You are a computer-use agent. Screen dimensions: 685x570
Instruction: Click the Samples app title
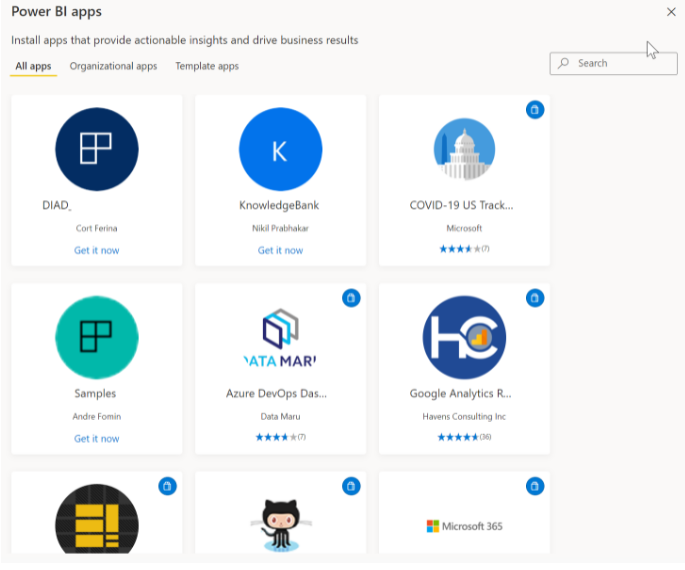pyautogui.click(x=95, y=394)
